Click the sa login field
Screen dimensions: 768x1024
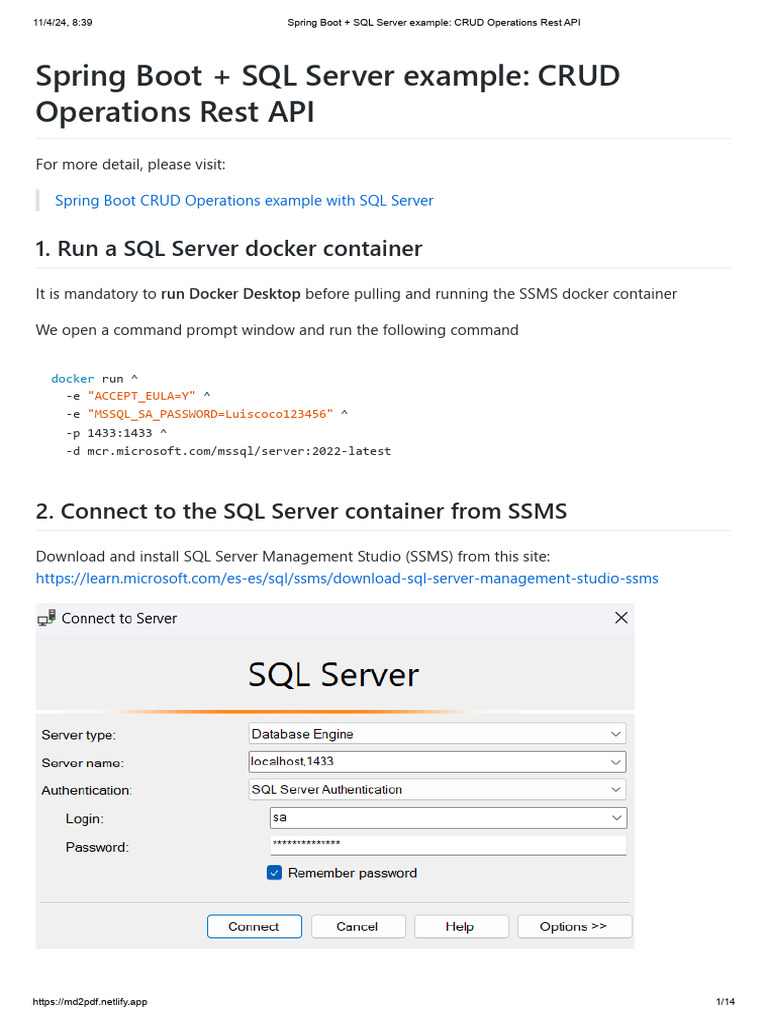point(437,818)
